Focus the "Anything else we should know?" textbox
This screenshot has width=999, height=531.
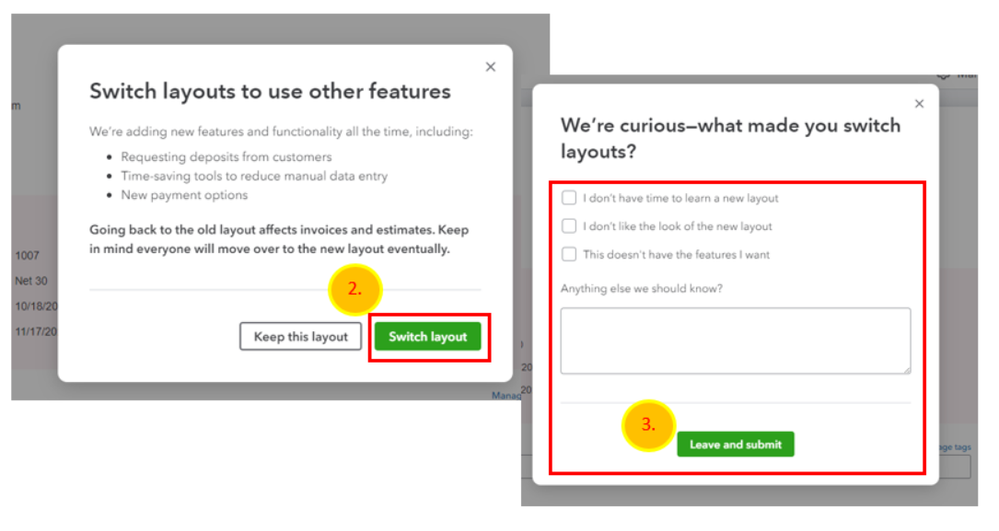735,340
